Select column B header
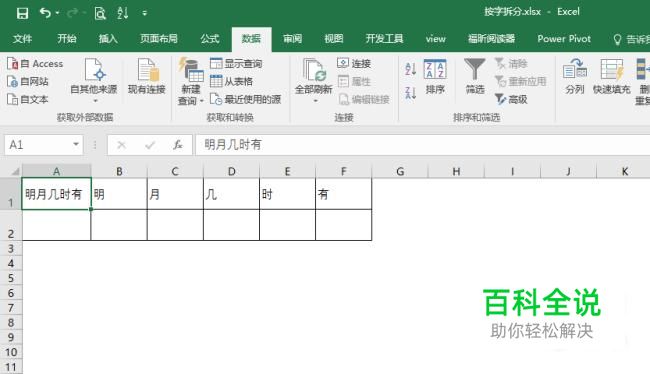Image resolution: width=650 pixels, height=374 pixels. coord(119,171)
